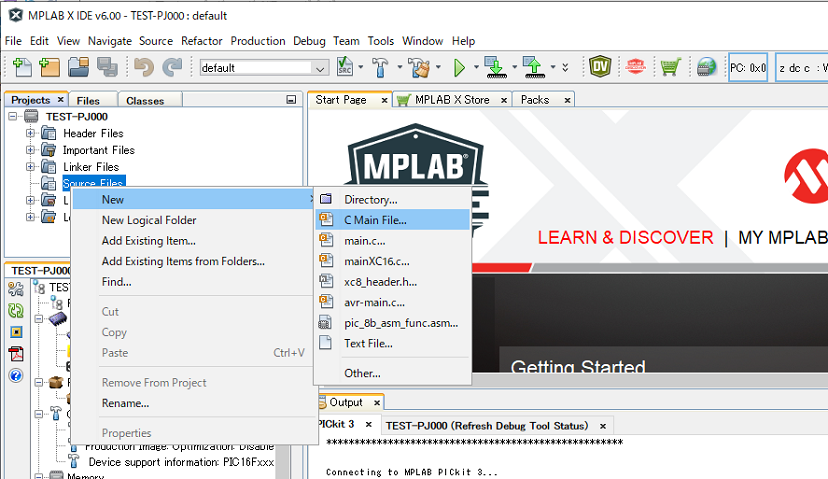The height and width of the screenshot is (479, 828).
Task: Choose mainXC16.c... from the submenu
Action: click(392, 261)
